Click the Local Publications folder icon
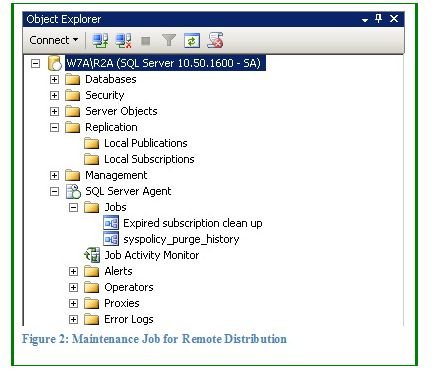Viewport: 446px width, 377px height. tap(92, 143)
